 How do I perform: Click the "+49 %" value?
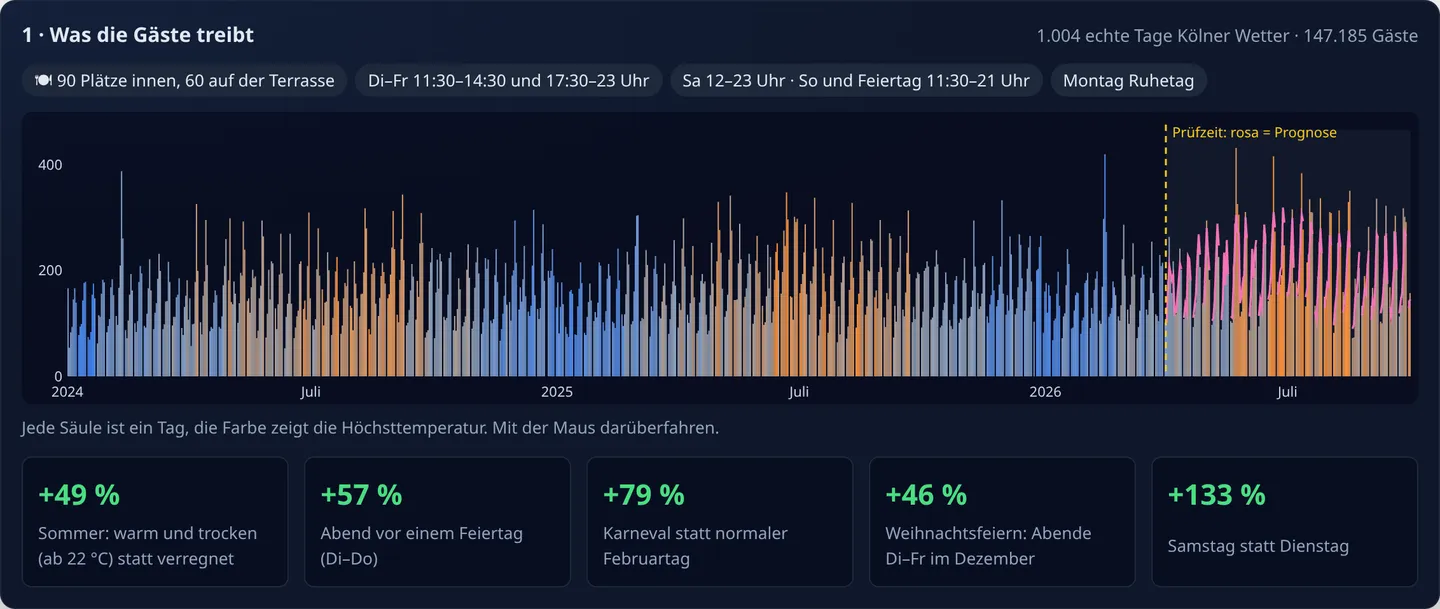point(79,494)
